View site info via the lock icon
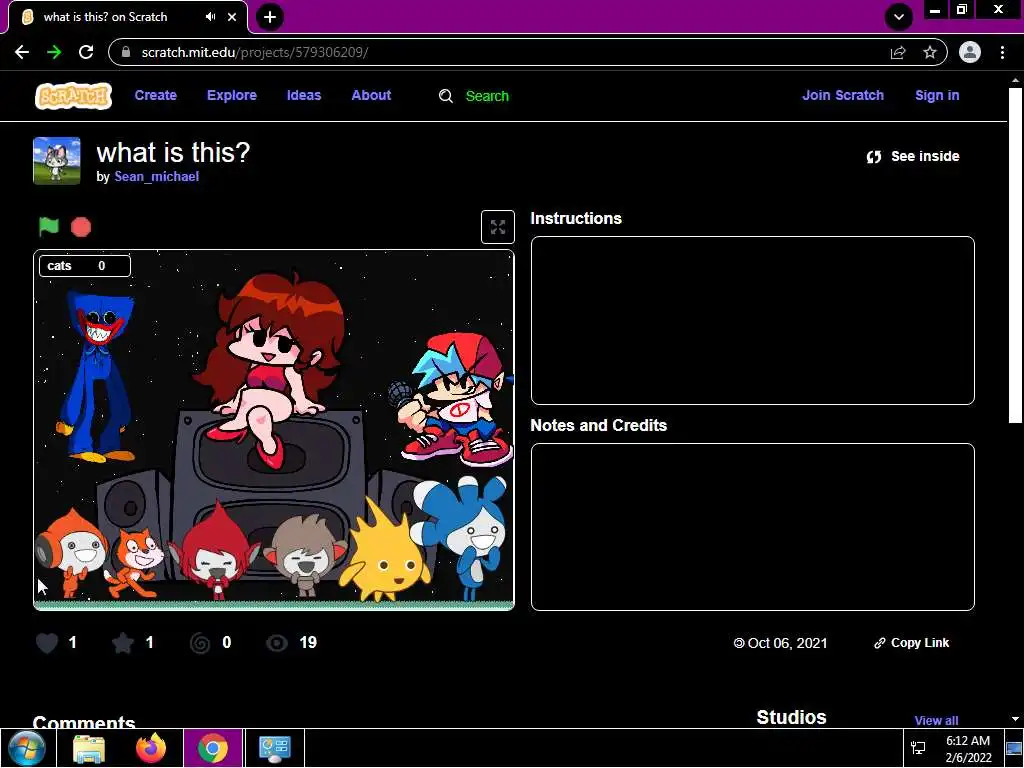 click(127, 52)
